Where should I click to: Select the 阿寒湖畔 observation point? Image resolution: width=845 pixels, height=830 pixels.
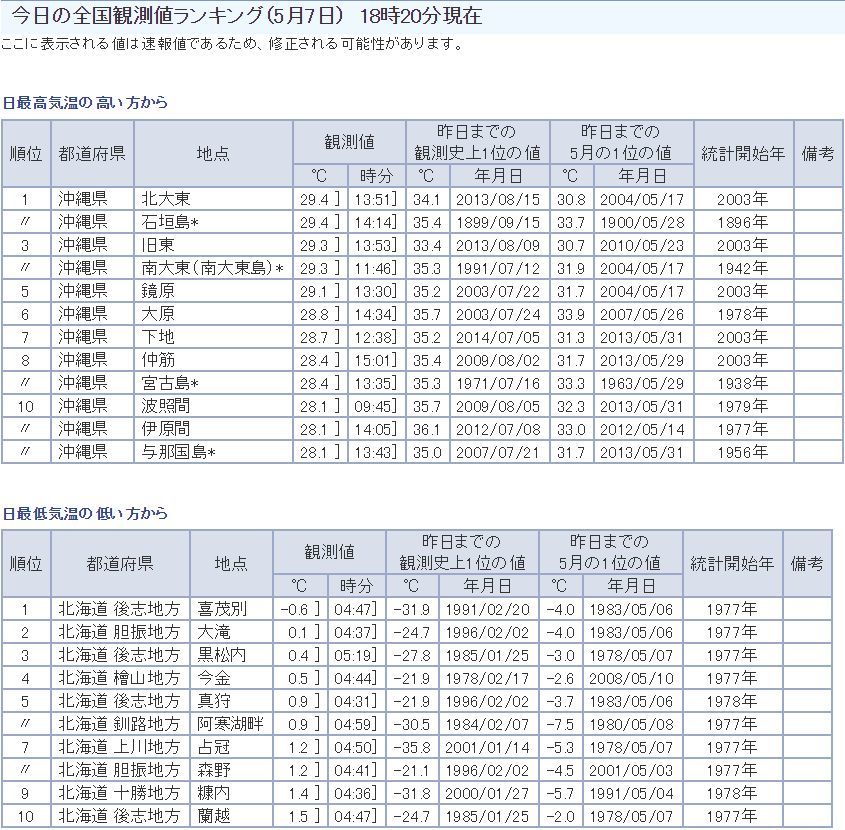click(230, 724)
